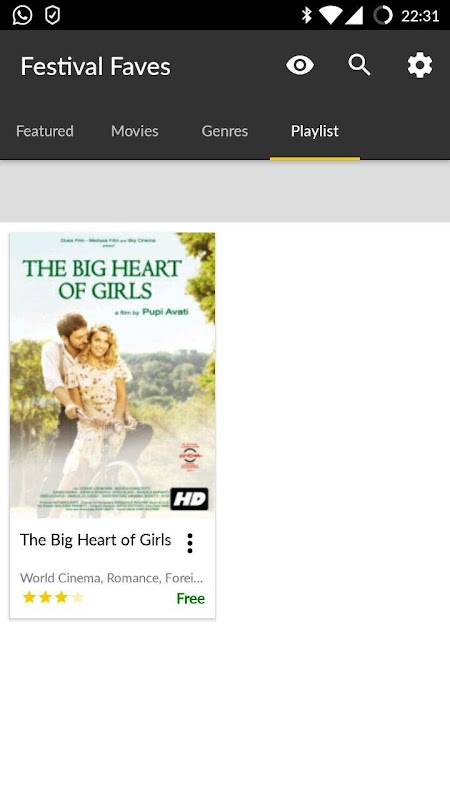Open settings with the gear icon
450x800 pixels.
click(x=419, y=65)
